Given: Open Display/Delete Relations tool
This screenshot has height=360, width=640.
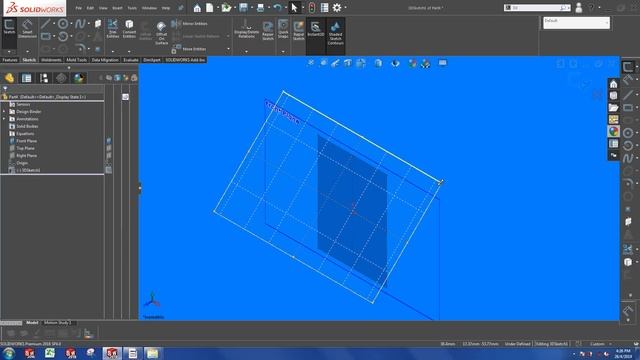Looking at the screenshot, I should tap(247, 29).
